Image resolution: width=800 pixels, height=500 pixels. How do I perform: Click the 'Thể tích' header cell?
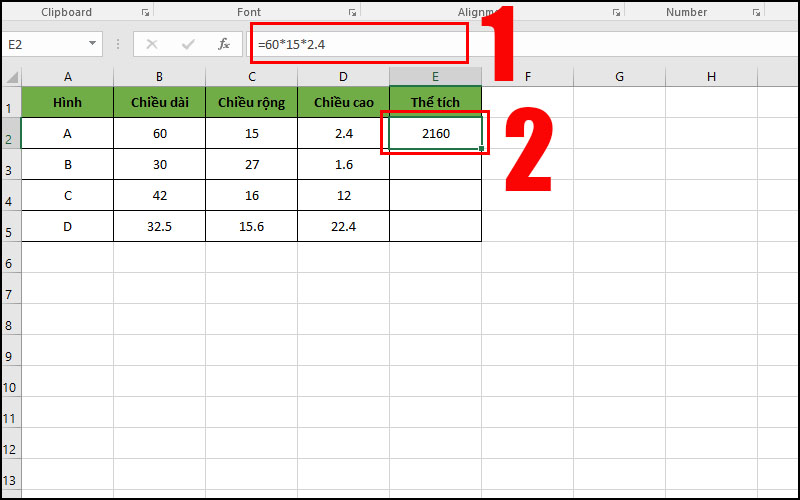coord(435,103)
